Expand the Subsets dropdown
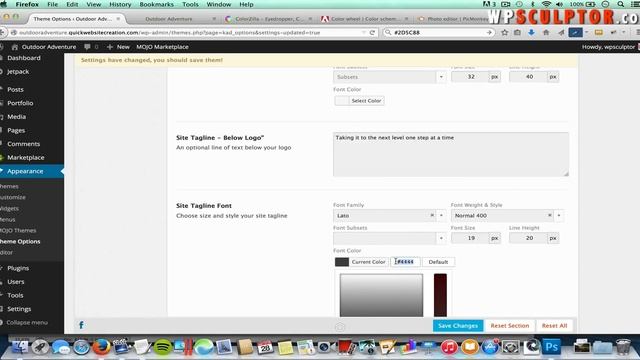This screenshot has width=640, height=360. point(441,77)
